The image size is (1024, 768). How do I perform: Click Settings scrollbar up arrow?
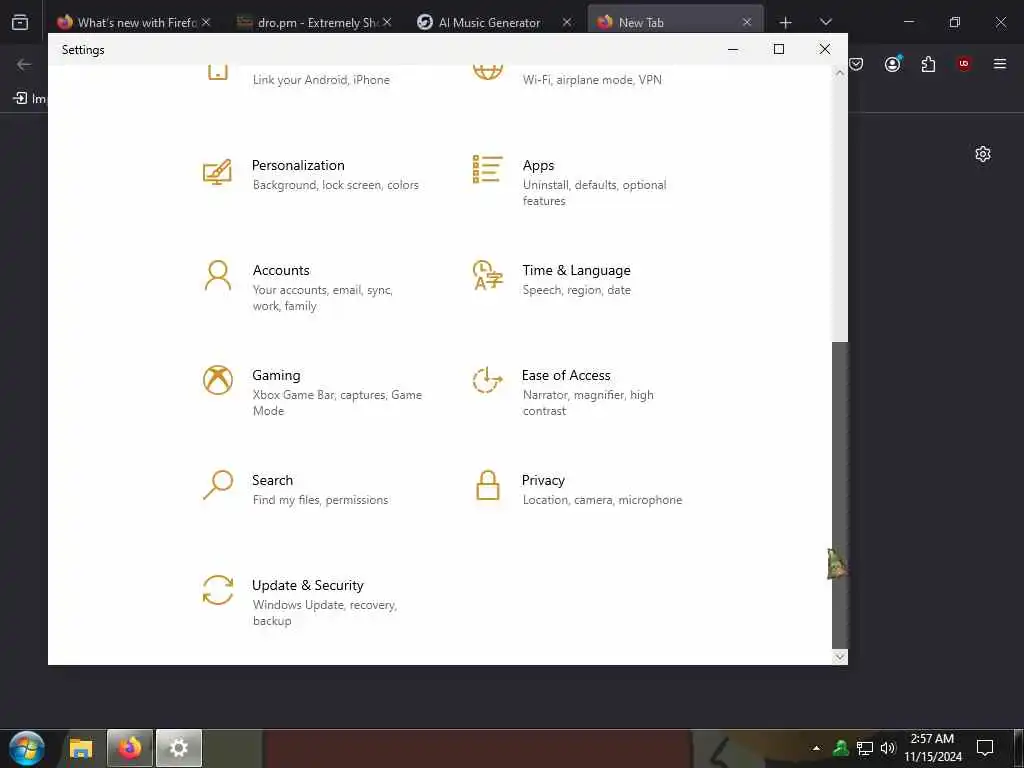pos(840,73)
